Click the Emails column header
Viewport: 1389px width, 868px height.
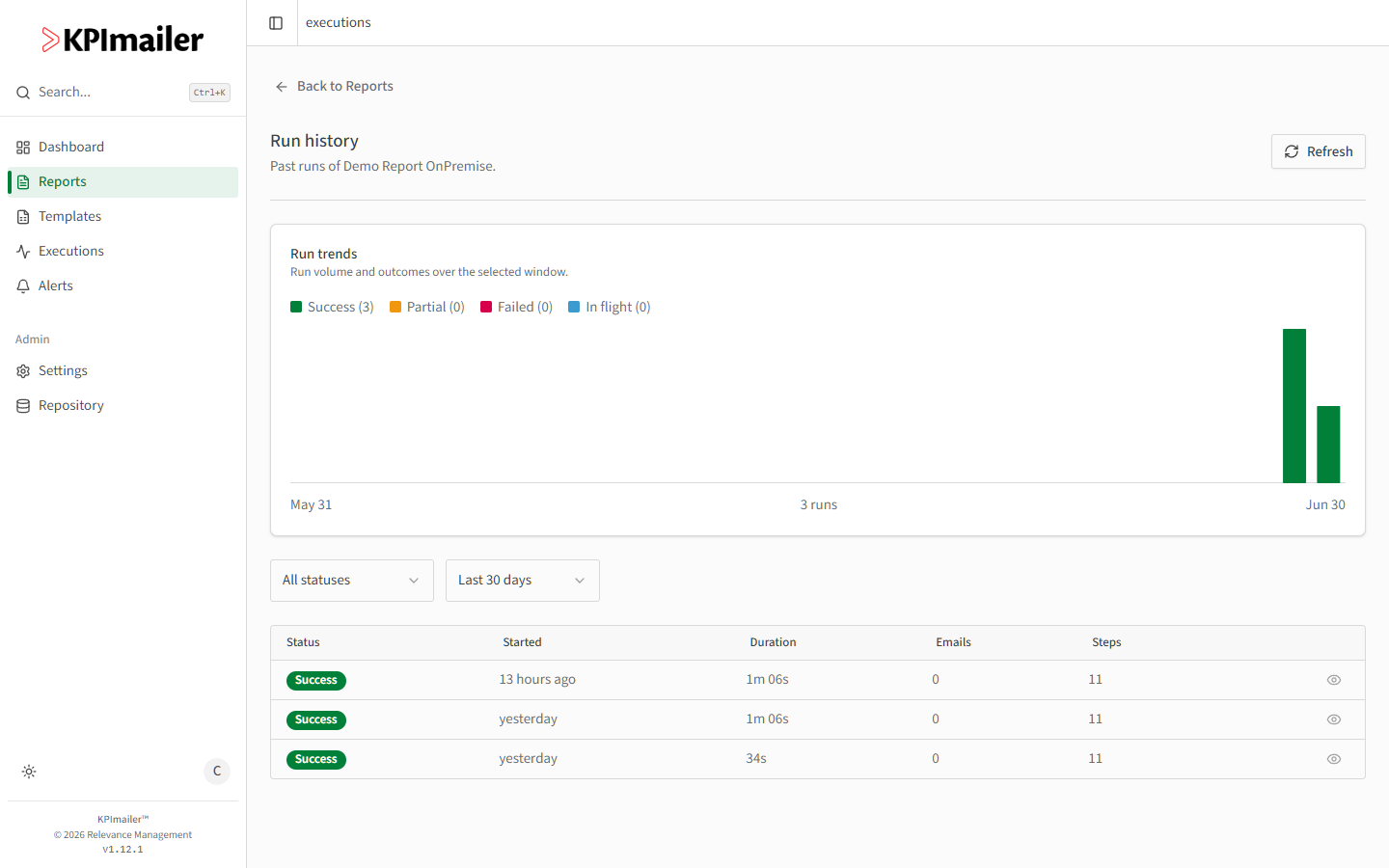click(954, 642)
